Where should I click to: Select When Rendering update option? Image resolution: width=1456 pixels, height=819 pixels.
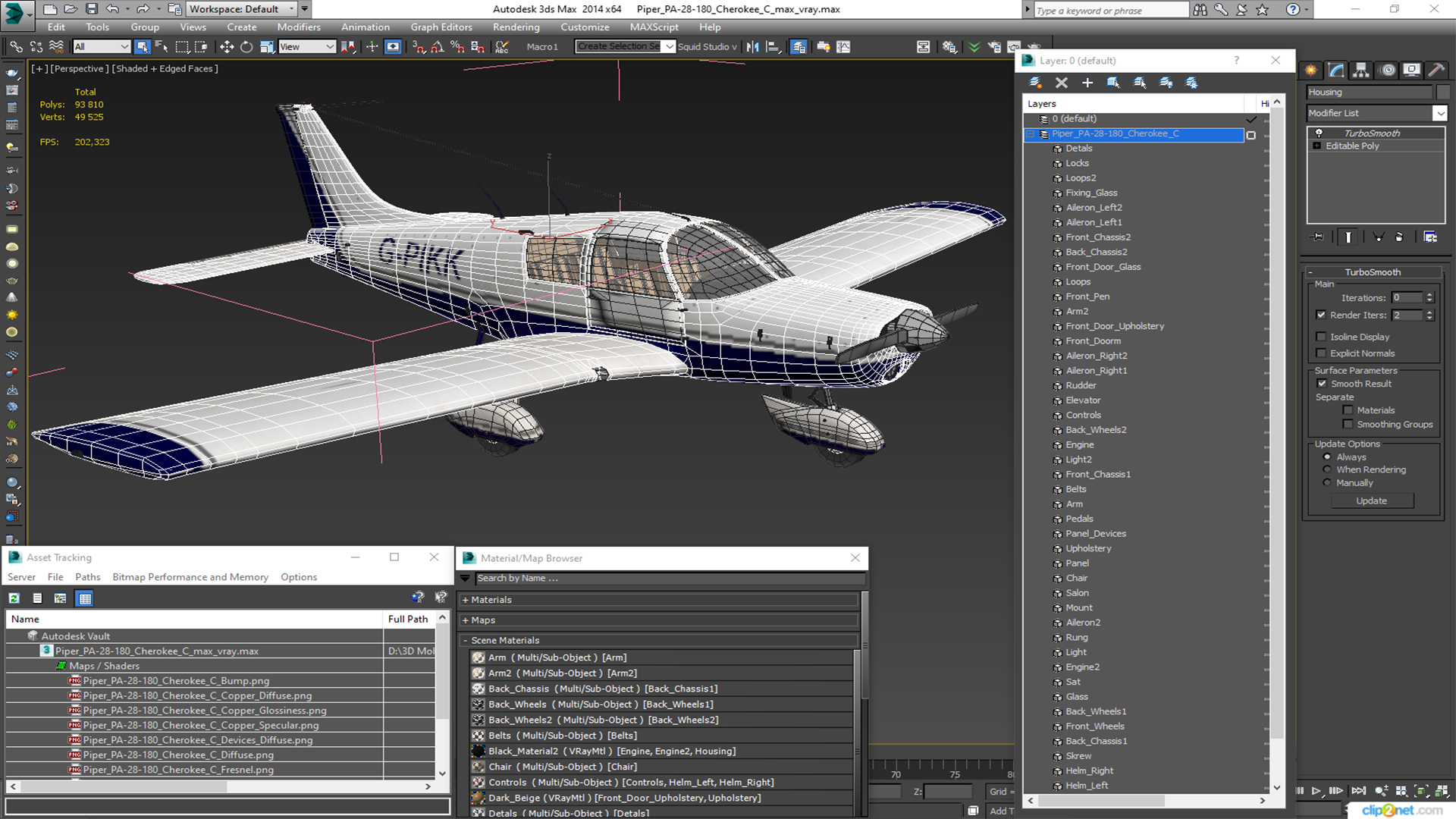coord(1327,469)
